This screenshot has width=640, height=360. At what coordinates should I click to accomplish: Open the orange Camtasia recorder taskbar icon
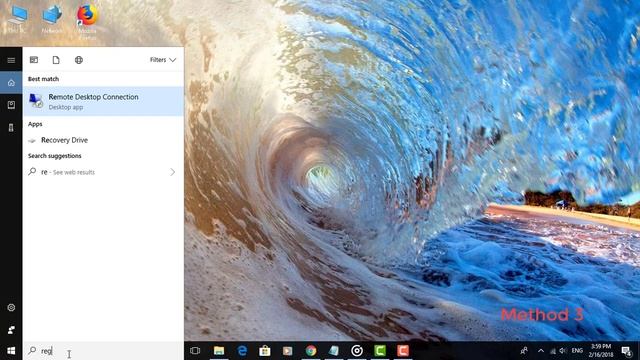click(x=403, y=351)
